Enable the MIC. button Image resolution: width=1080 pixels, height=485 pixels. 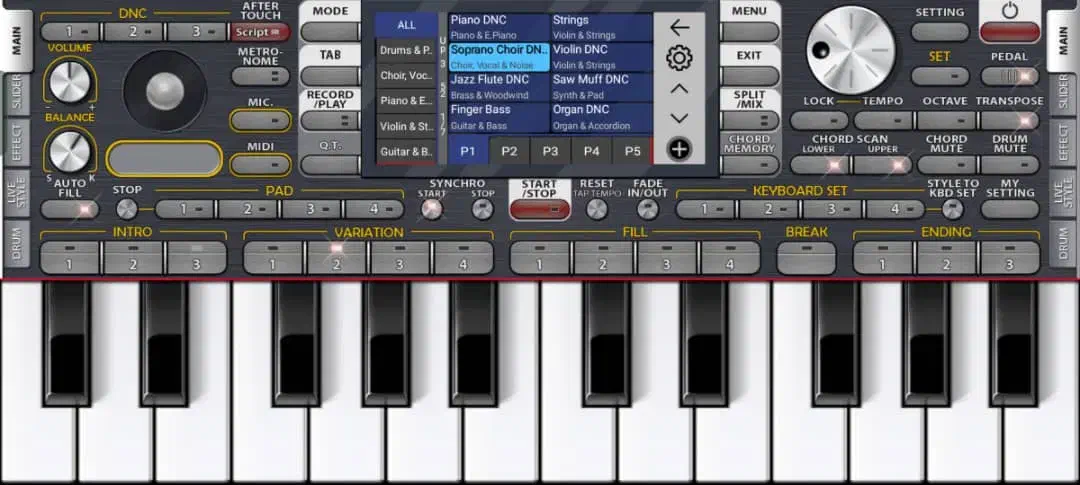(260, 121)
